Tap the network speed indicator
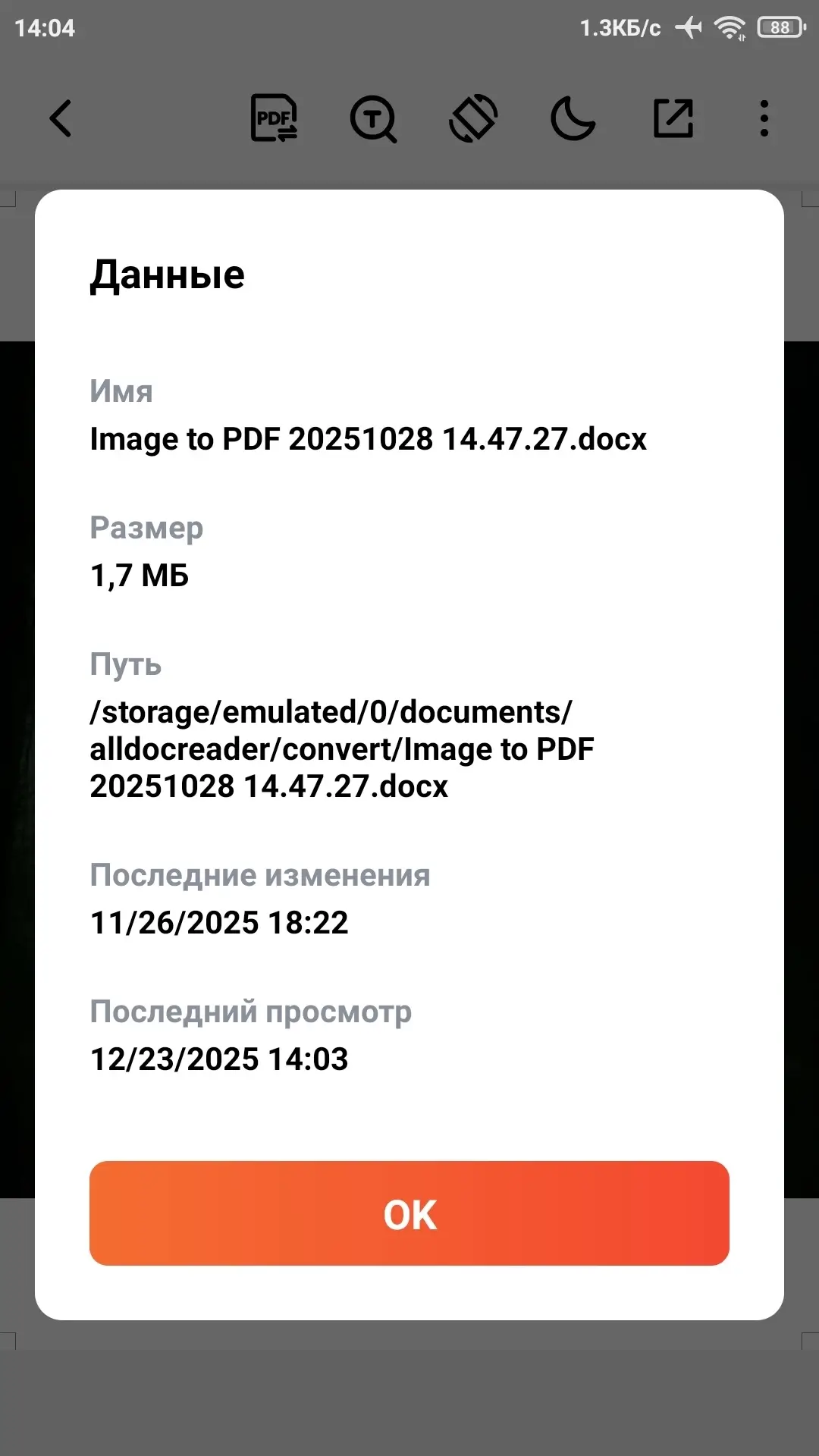Image resolution: width=819 pixels, height=1456 pixels. pos(620,28)
